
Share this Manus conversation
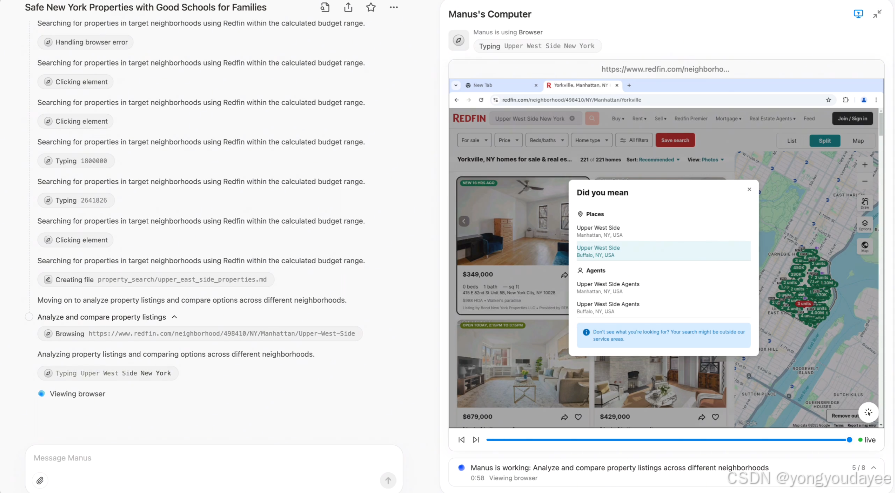click(348, 7)
